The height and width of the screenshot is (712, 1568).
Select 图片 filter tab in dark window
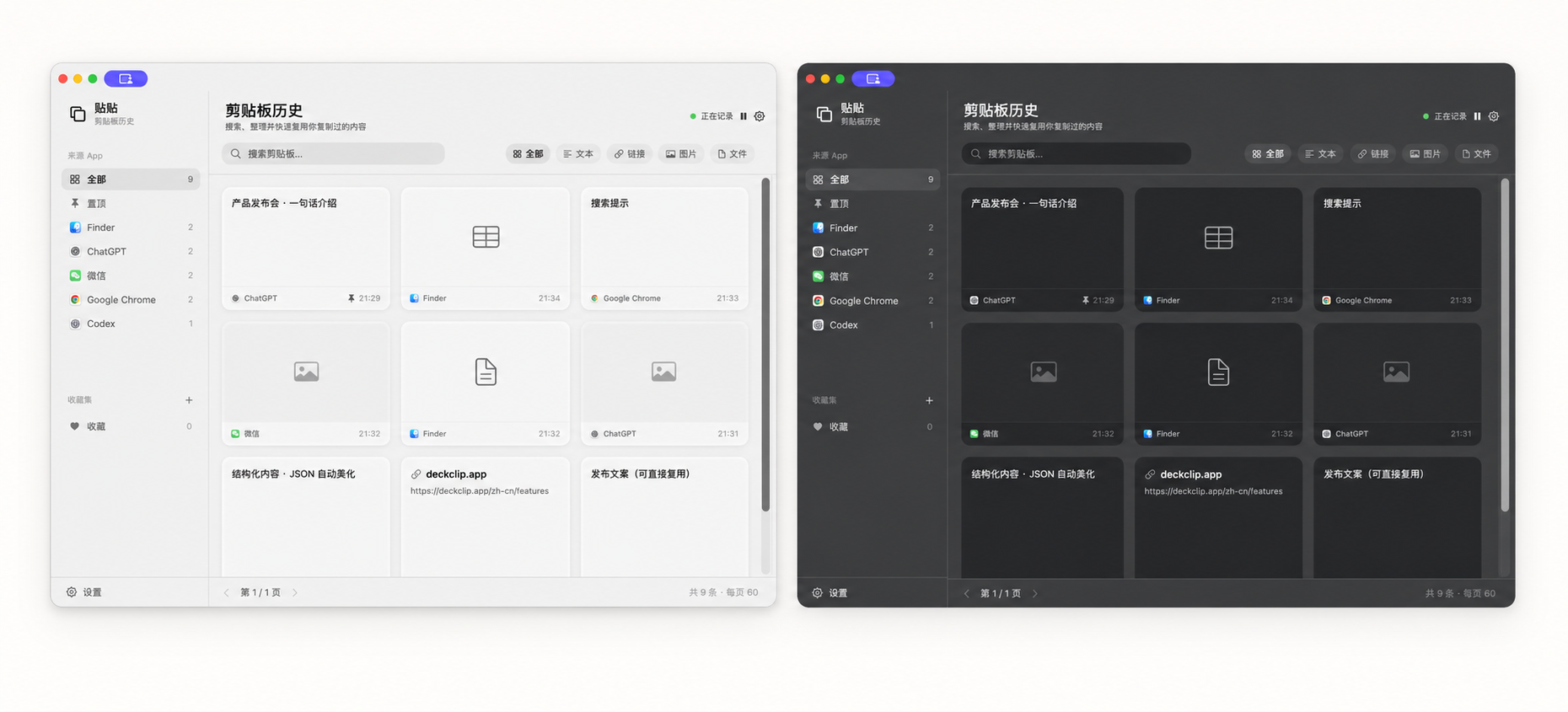click(1426, 154)
